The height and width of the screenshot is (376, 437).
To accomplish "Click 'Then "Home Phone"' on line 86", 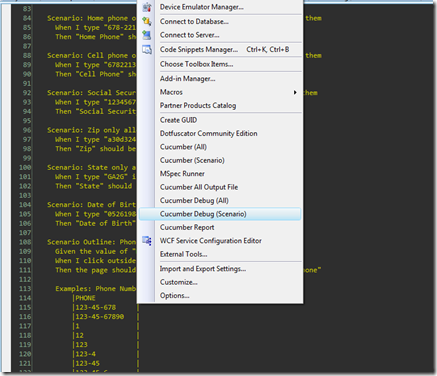I will pyautogui.click(x=90, y=37).
